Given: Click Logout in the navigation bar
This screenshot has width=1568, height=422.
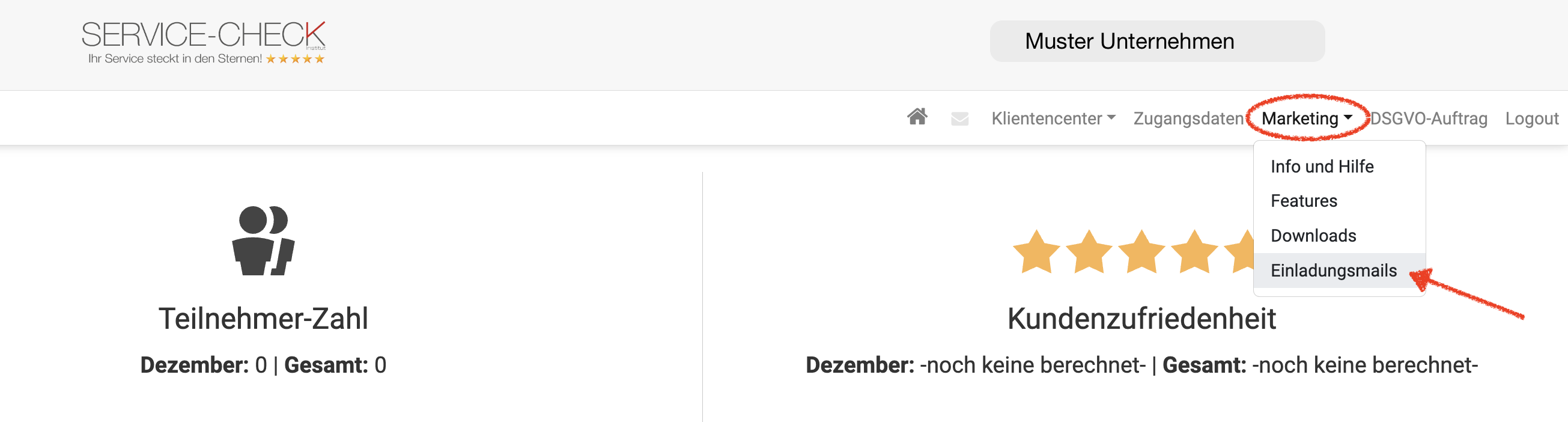Looking at the screenshot, I should [x=1531, y=118].
